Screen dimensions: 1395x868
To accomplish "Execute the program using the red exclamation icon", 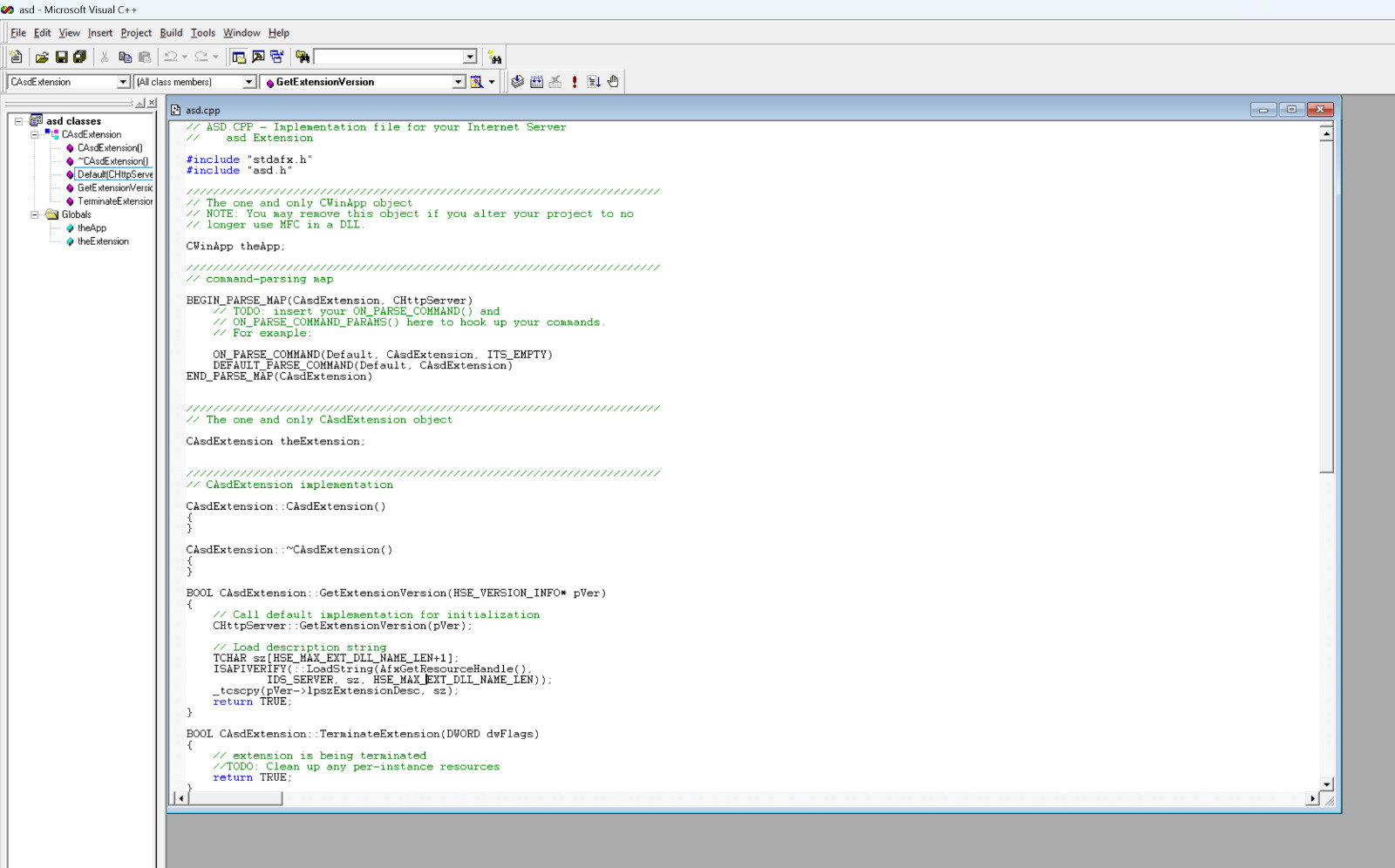I will point(574,81).
